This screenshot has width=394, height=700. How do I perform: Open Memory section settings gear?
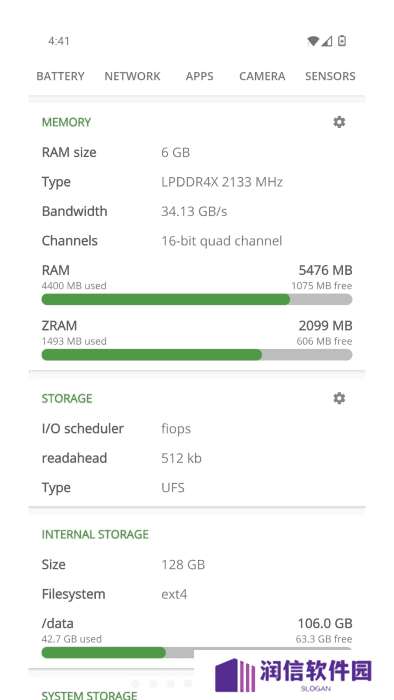(x=339, y=122)
